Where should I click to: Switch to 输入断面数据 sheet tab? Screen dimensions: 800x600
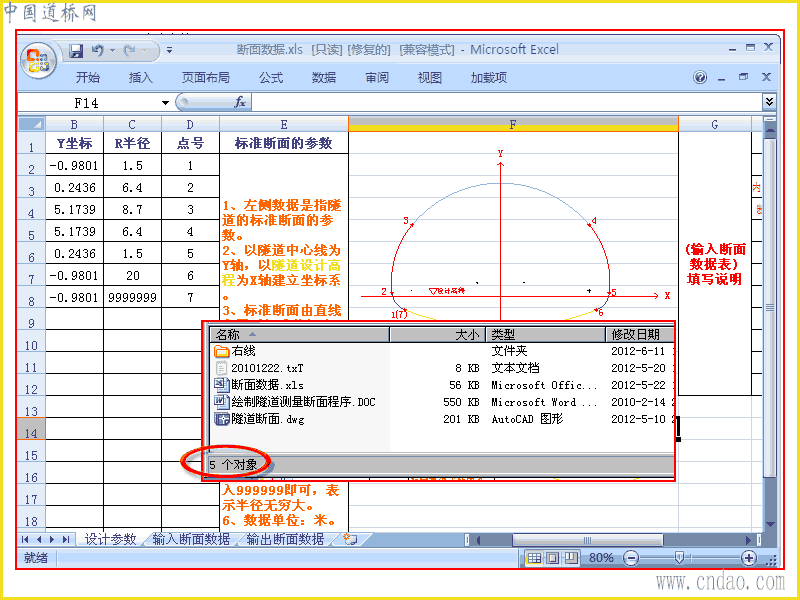[x=191, y=539]
